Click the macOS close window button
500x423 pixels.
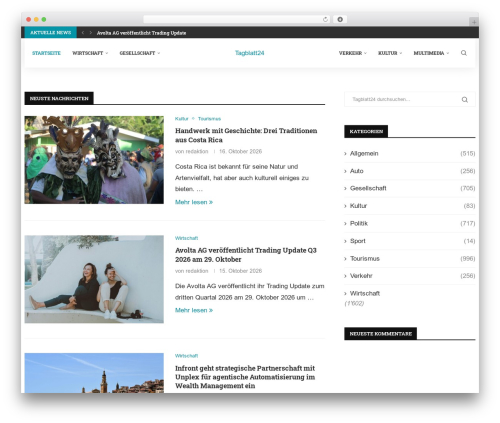tap(29, 19)
